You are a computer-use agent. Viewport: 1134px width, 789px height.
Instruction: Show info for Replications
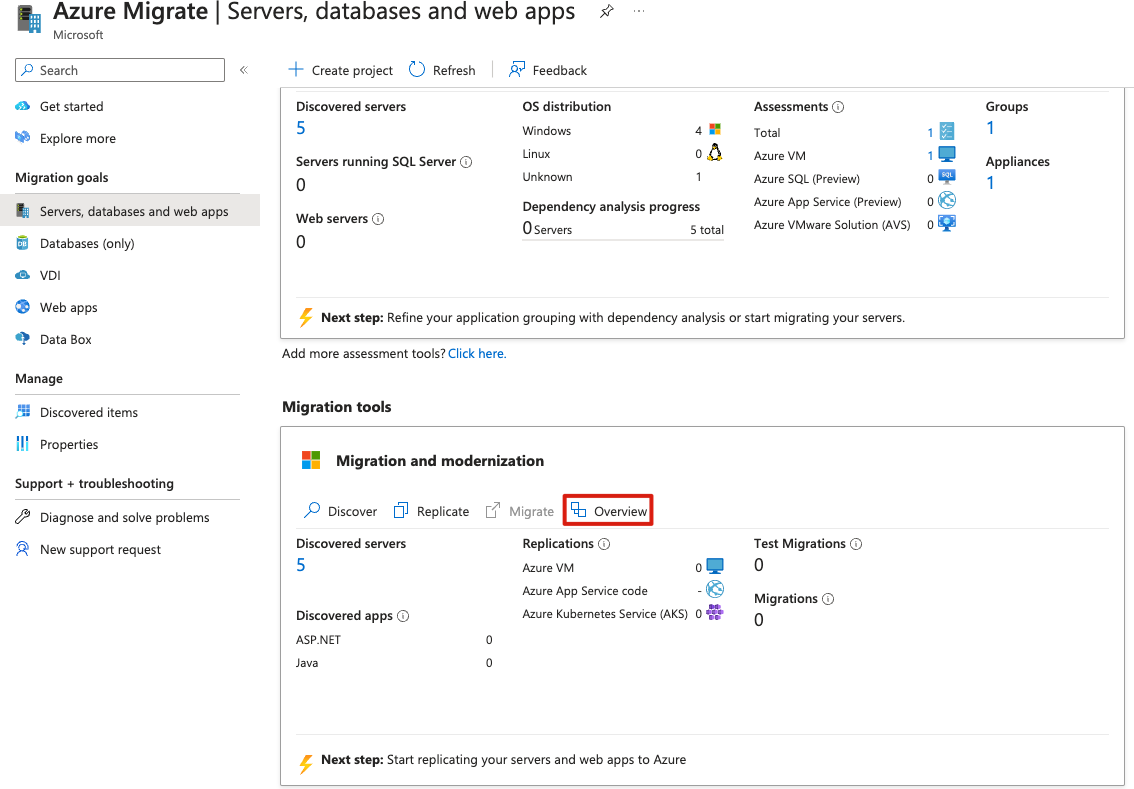pos(604,544)
